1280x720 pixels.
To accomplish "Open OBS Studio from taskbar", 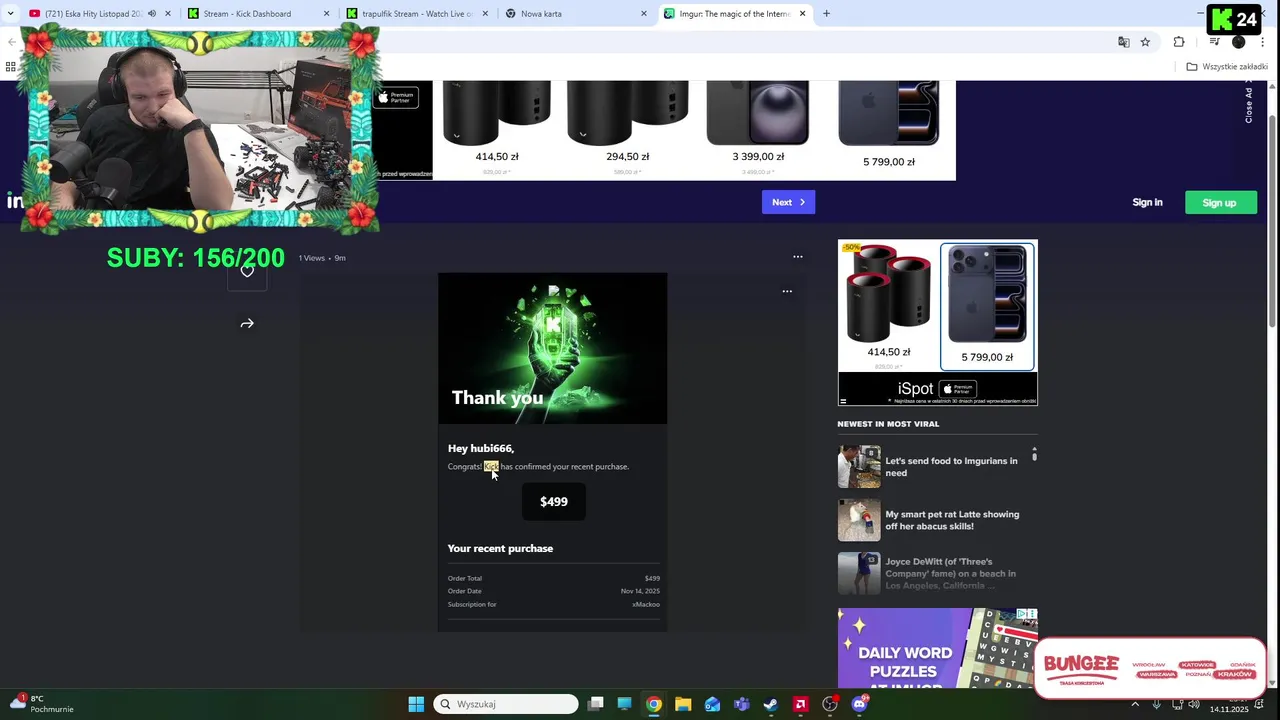I will (x=830, y=704).
